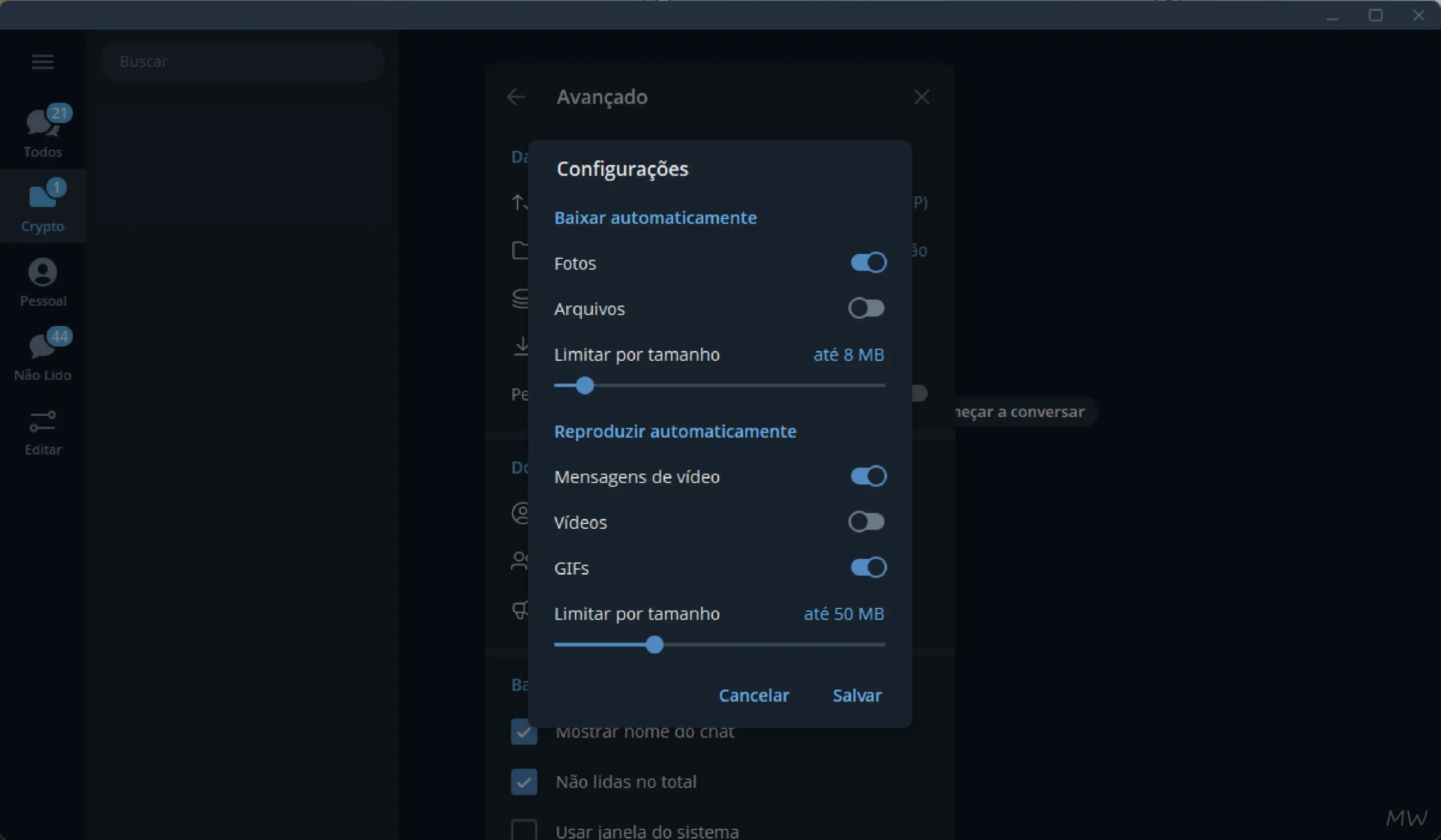Toggle Mensagens de vídeo autoplay

click(x=868, y=476)
